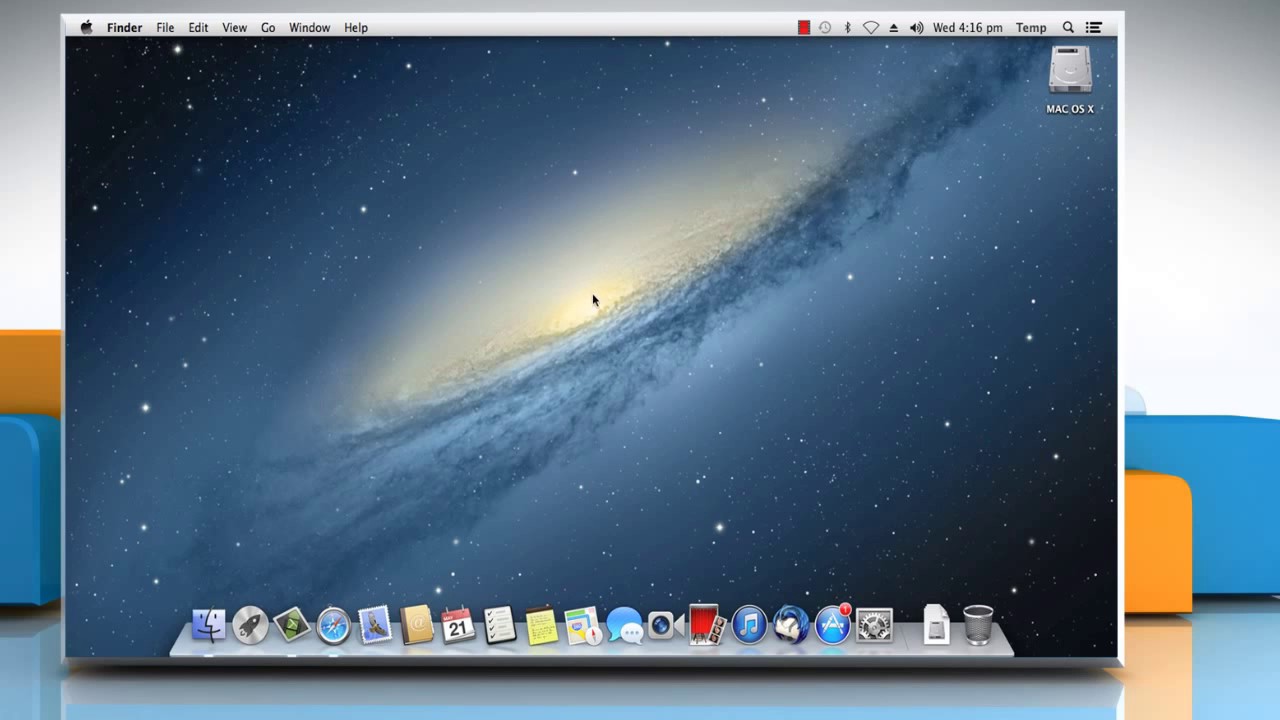1280x720 pixels.
Task: Launch Safari compass icon in Dock
Action: click(334, 626)
